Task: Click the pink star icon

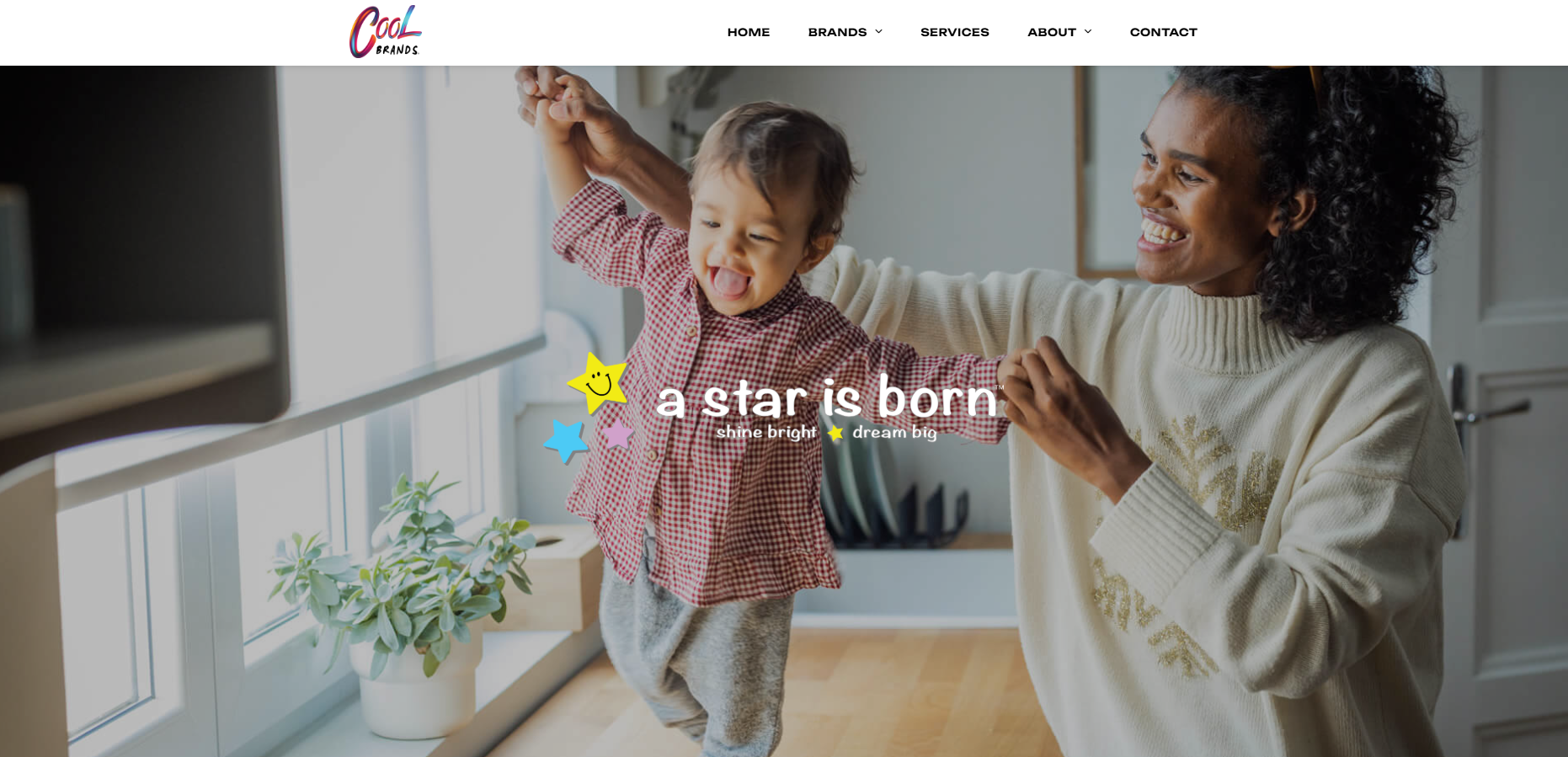Action: [617, 434]
